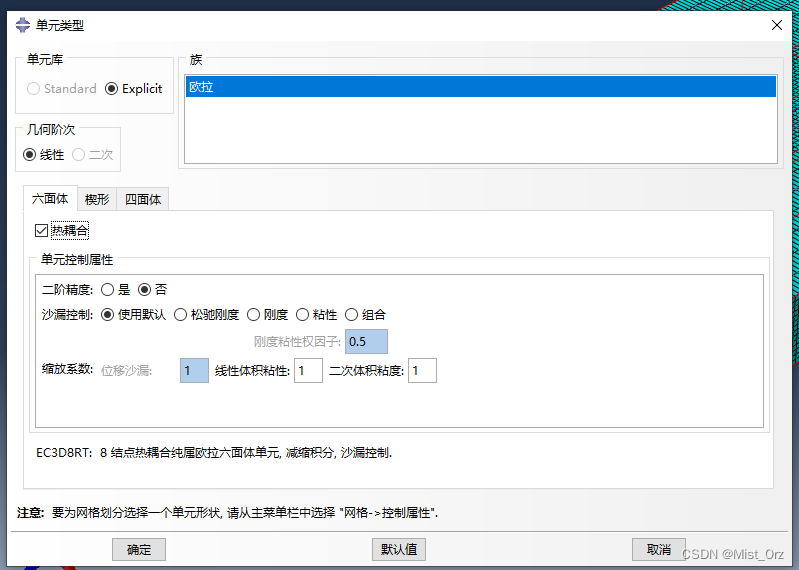The height and width of the screenshot is (570, 799).
Task: Select 欧拉 in the family list
Action: coord(480,87)
